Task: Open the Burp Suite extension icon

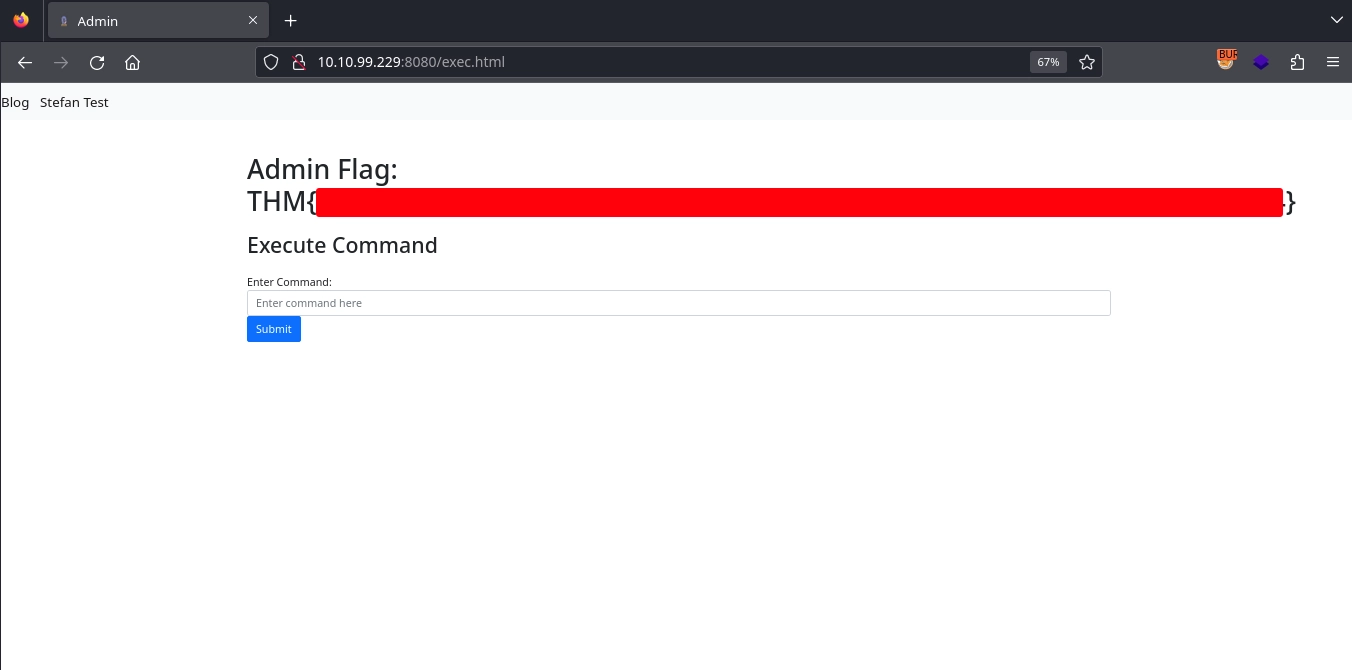Action: click(x=1226, y=61)
